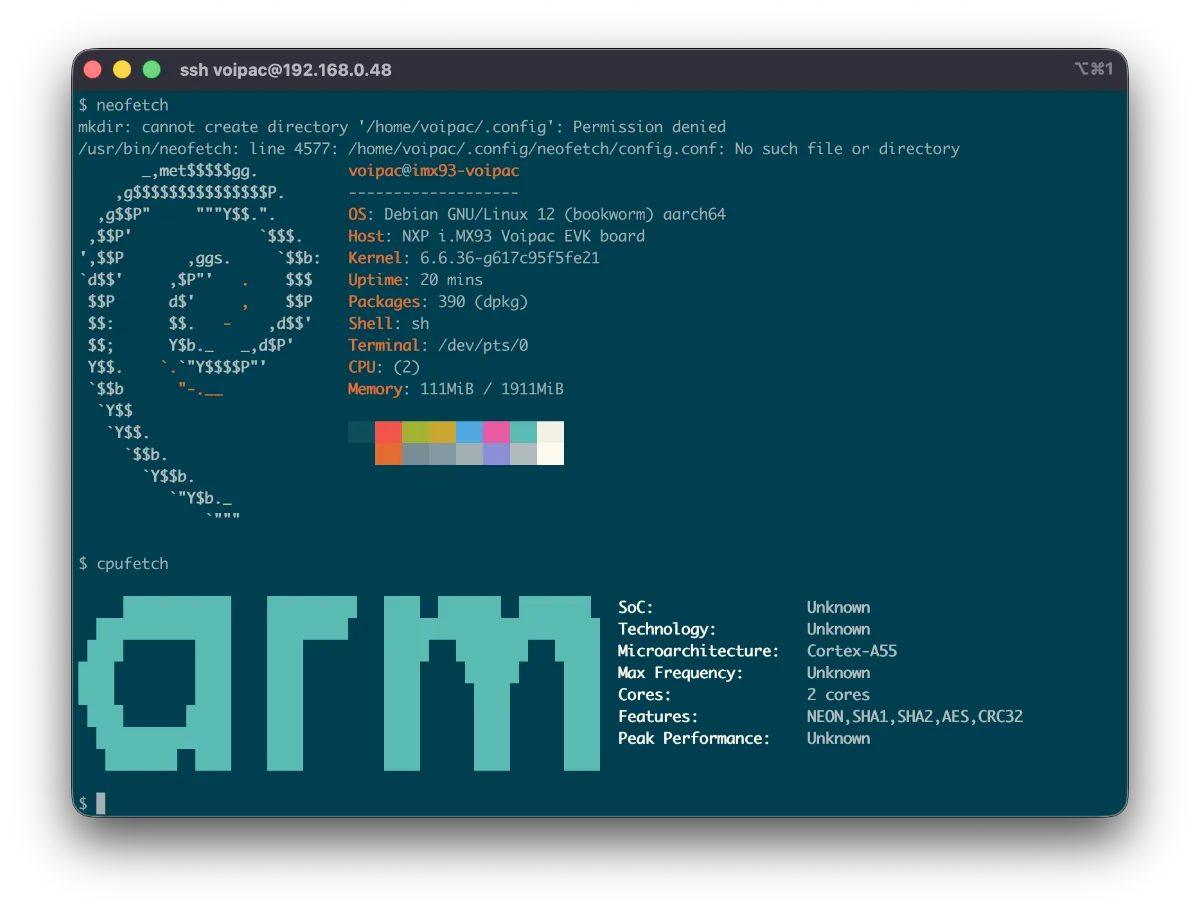
Task: Click the ⌥⌘1 shortcut indicator in title bar
Action: 1093,69
